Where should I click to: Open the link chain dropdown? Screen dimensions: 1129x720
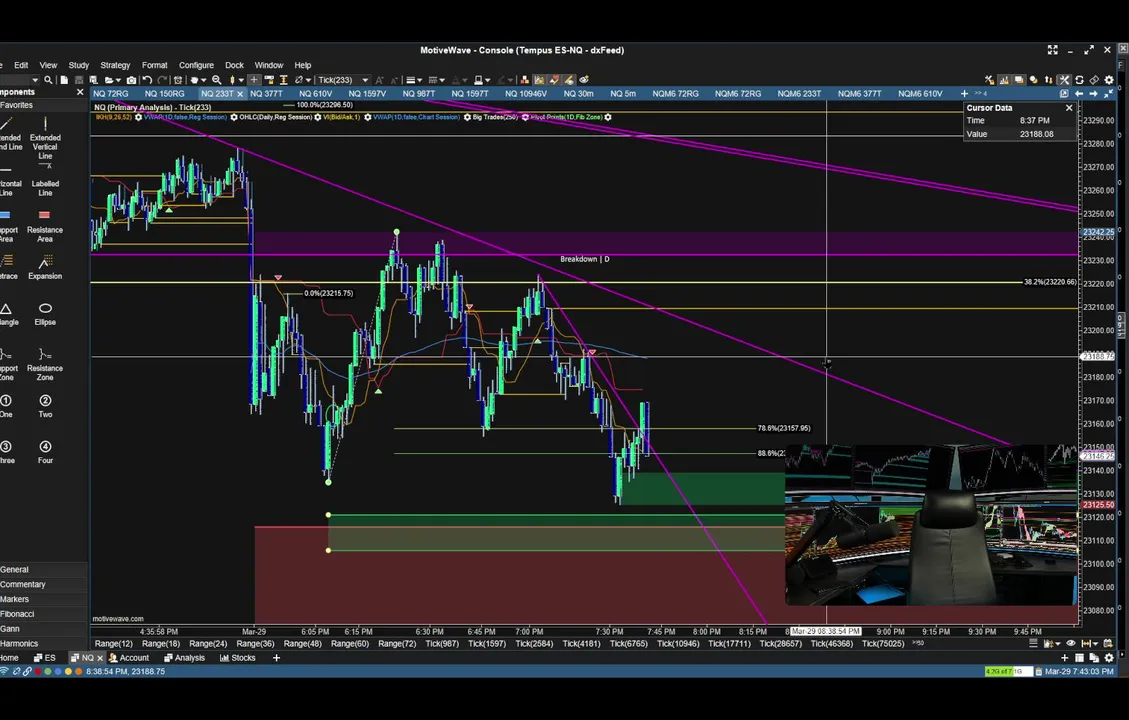(308, 80)
